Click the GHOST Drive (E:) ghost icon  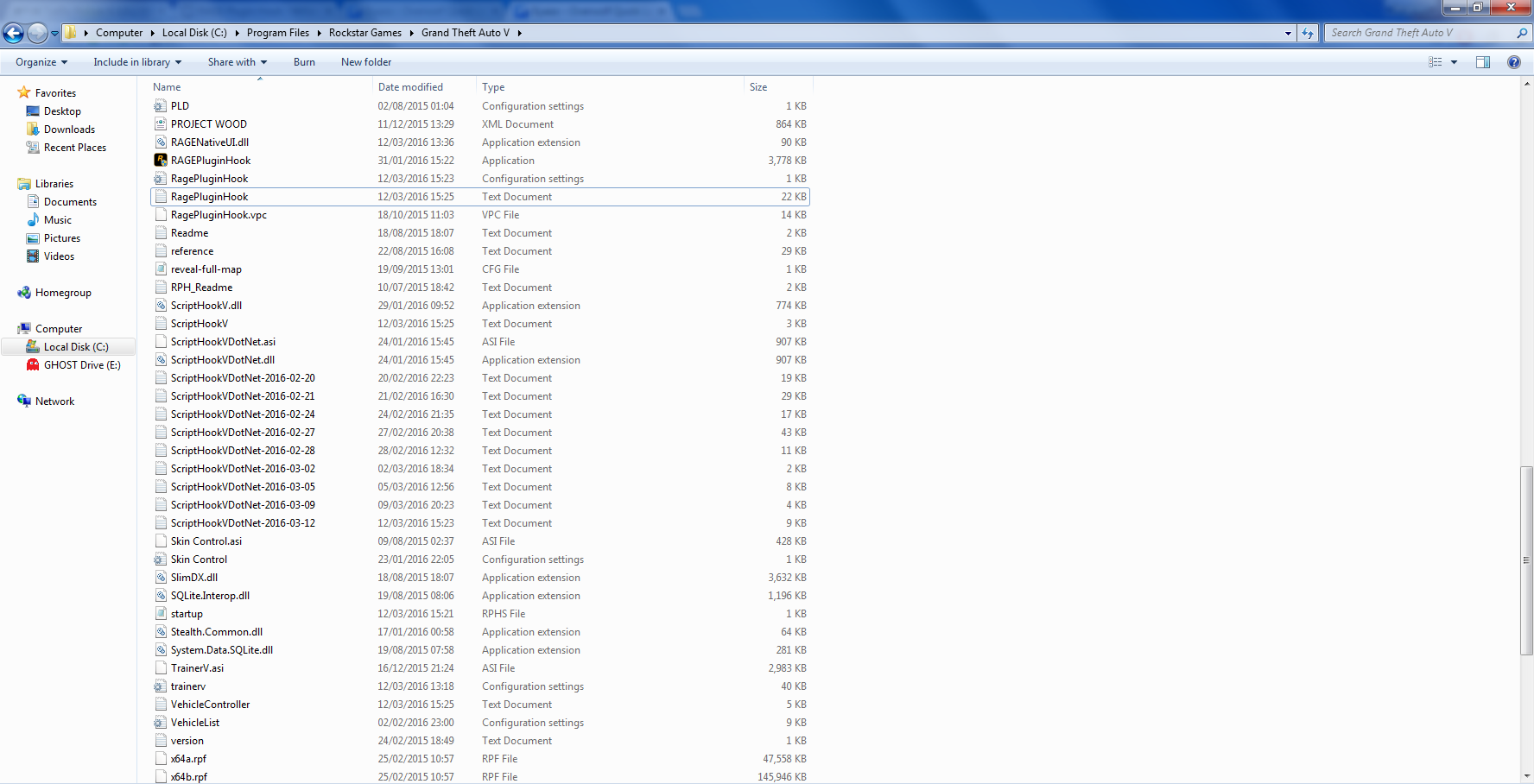click(x=33, y=365)
